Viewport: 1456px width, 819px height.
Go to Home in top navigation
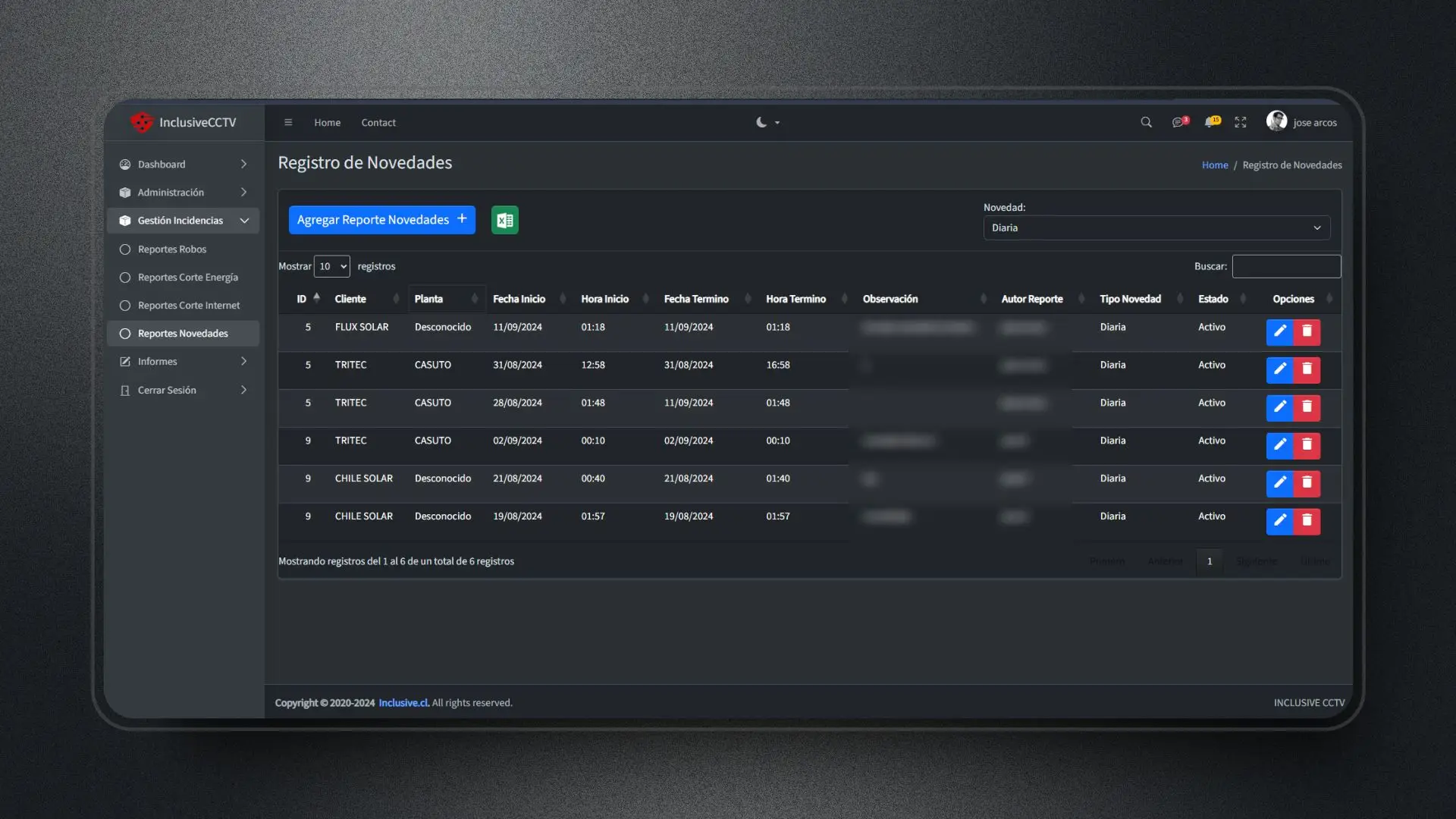tap(328, 122)
